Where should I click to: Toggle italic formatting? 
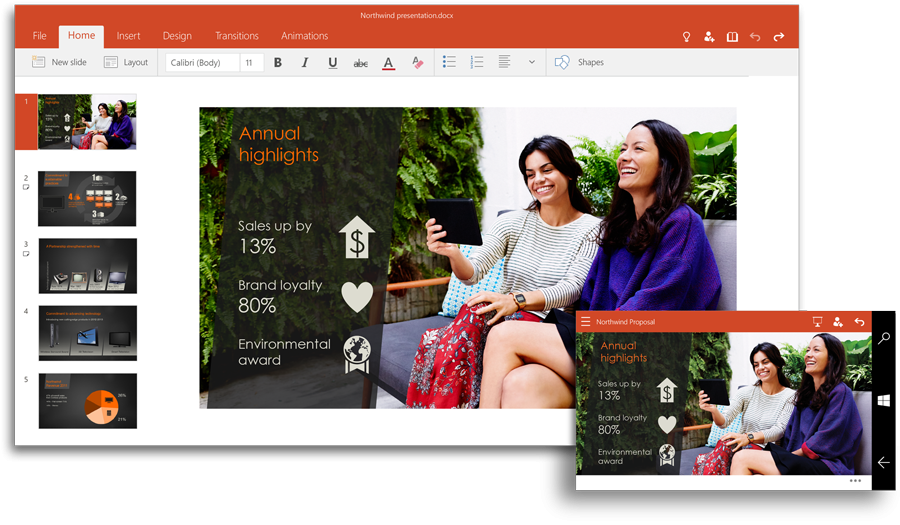[305, 63]
